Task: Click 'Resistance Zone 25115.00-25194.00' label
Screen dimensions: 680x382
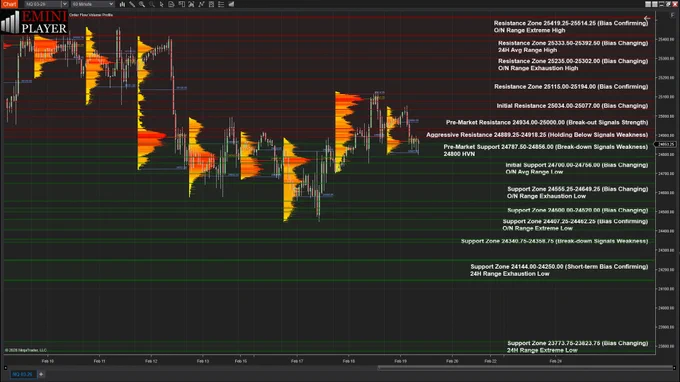Action: tap(571, 87)
